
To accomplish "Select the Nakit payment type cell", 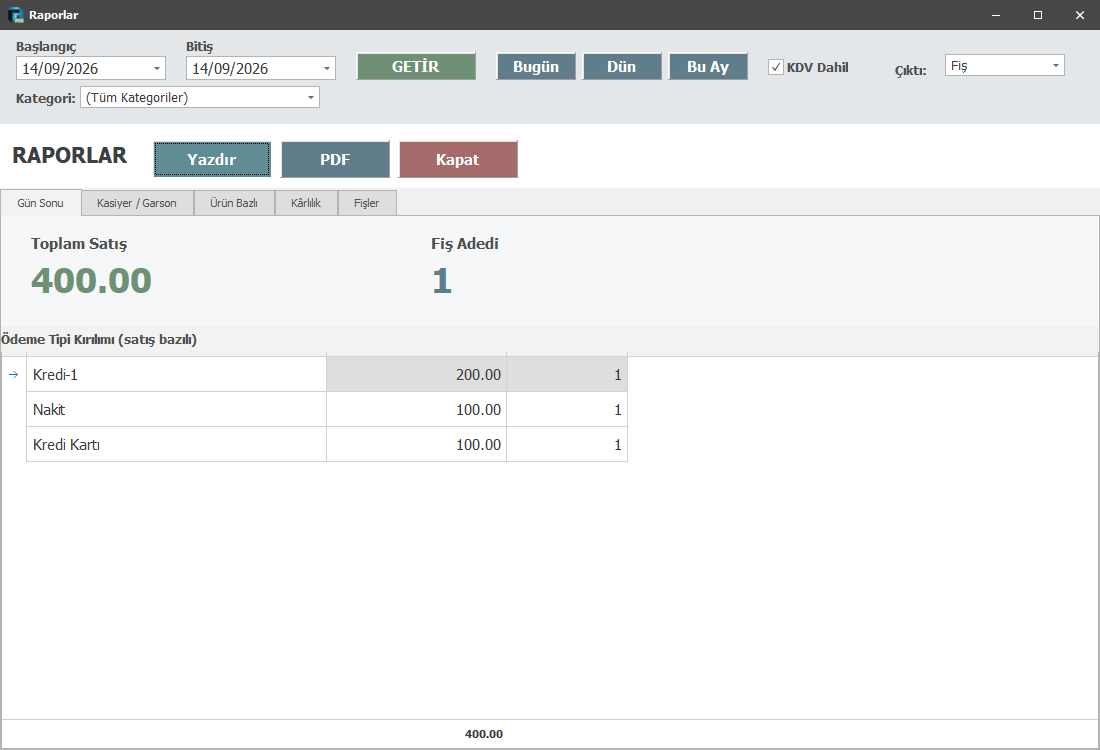I will (x=176, y=410).
